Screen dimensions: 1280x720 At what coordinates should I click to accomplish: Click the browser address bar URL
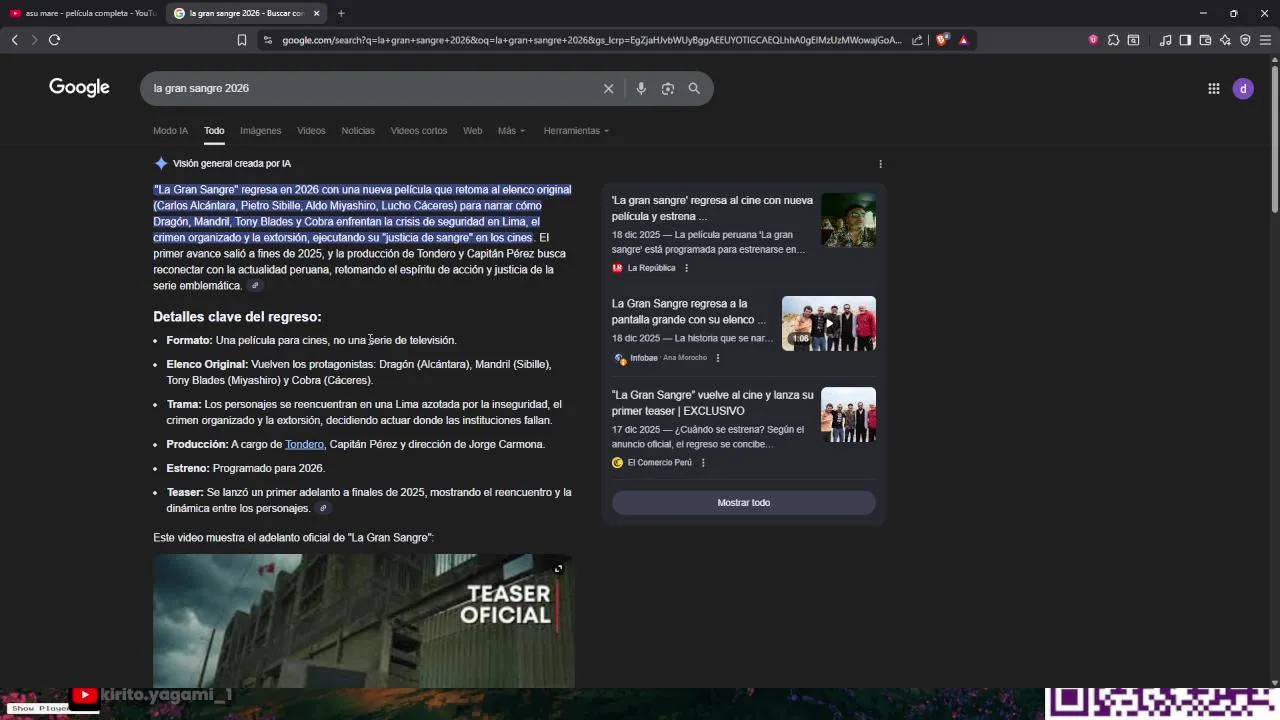coord(591,40)
